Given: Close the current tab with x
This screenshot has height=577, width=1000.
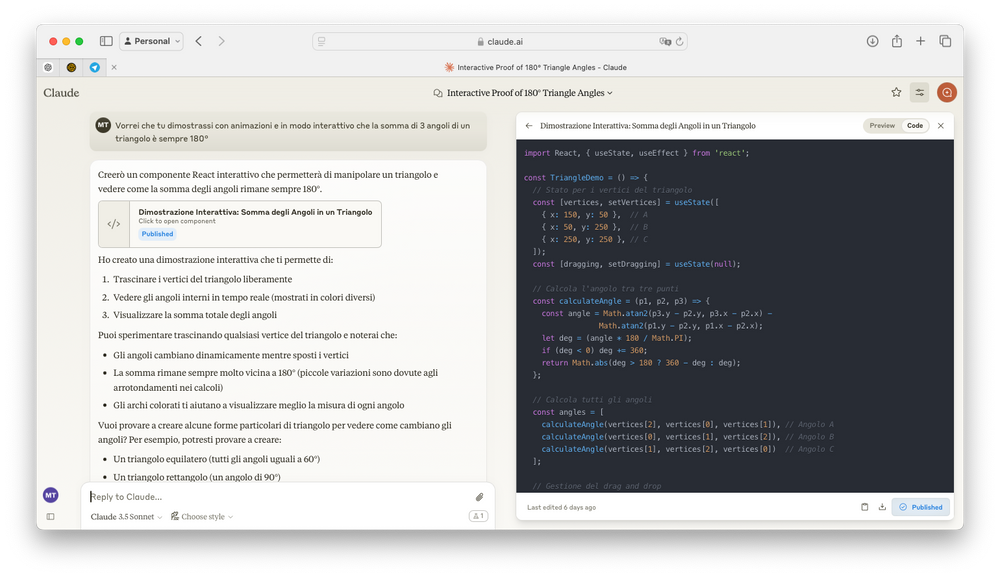Looking at the screenshot, I should click(x=114, y=67).
